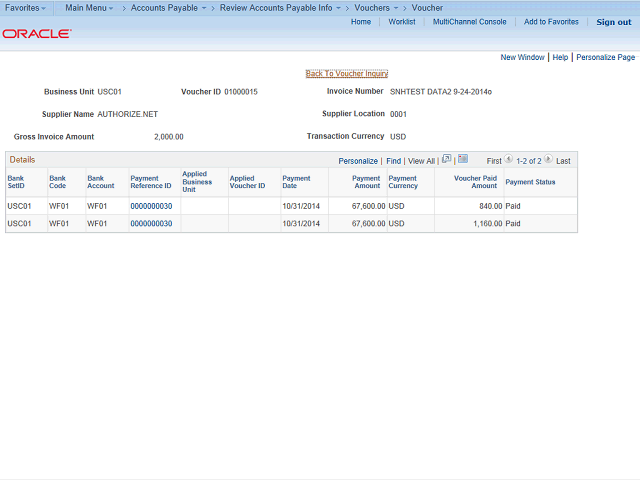Open Personalize Page link

coord(605,58)
